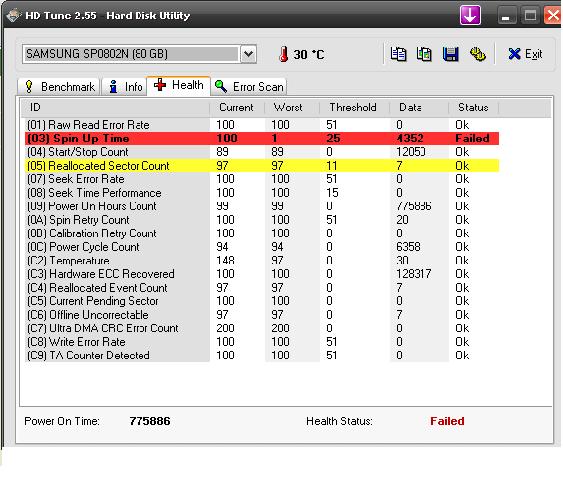
Task: Click data value 12050 for Start/Stop Count
Action: [411, 152]
